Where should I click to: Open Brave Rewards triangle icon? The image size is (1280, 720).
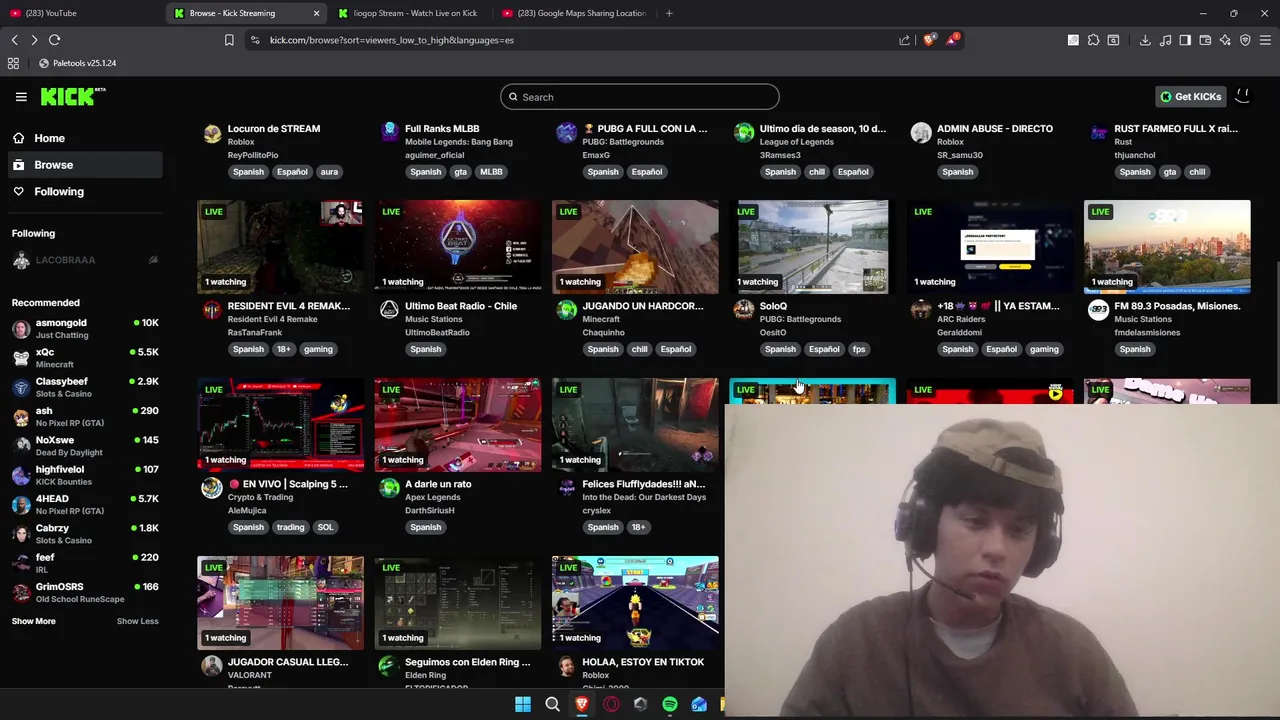point(953,40)
